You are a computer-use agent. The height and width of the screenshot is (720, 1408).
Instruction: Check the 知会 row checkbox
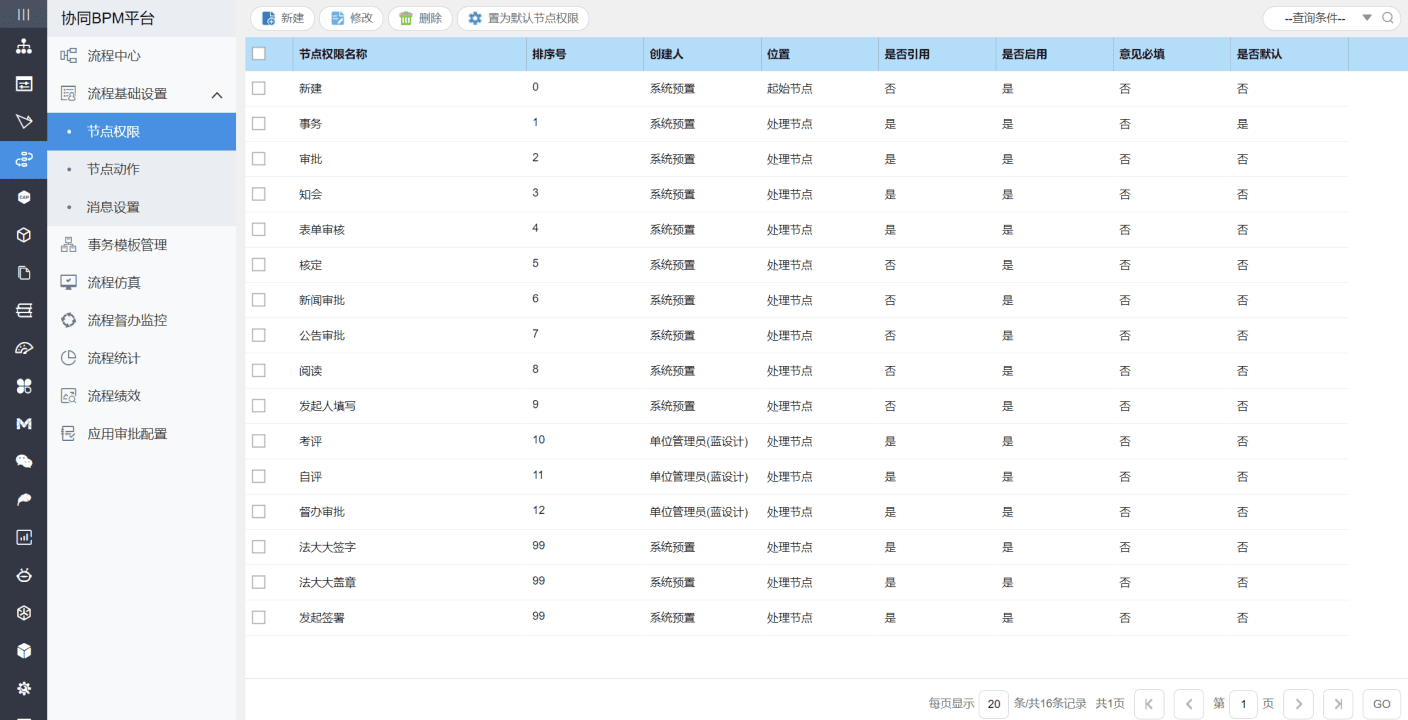(259, 194)
